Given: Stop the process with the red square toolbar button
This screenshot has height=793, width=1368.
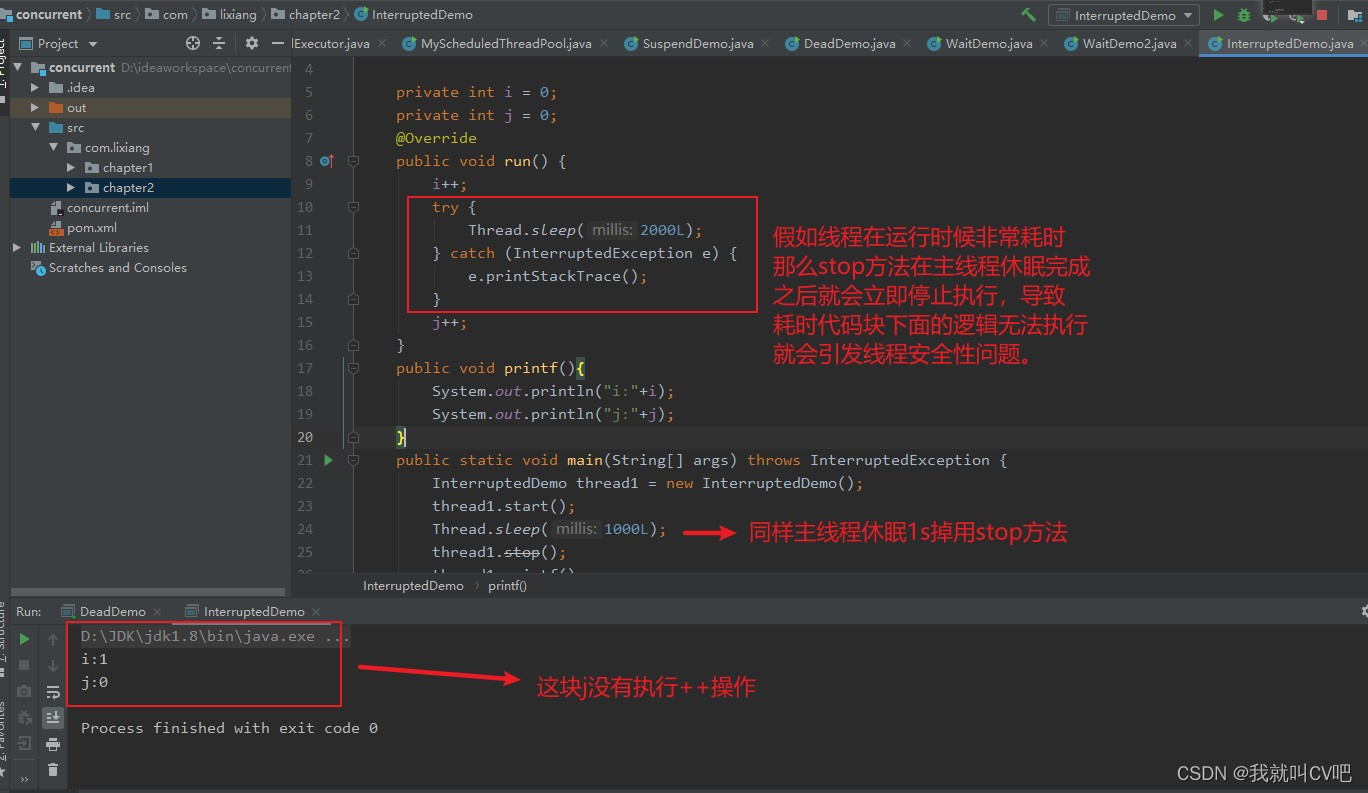Looking at the screenshot, I should pyautogui.click(x=1322, y=15).
